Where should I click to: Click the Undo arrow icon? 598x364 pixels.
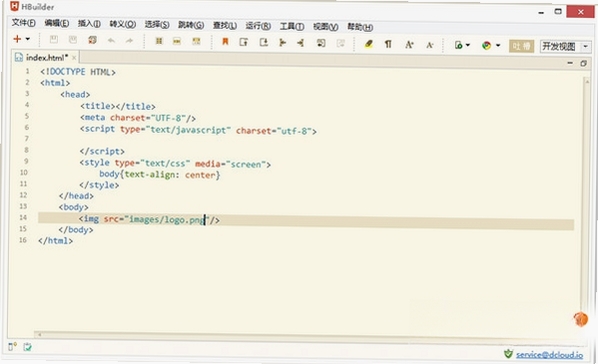coord(111,40)
